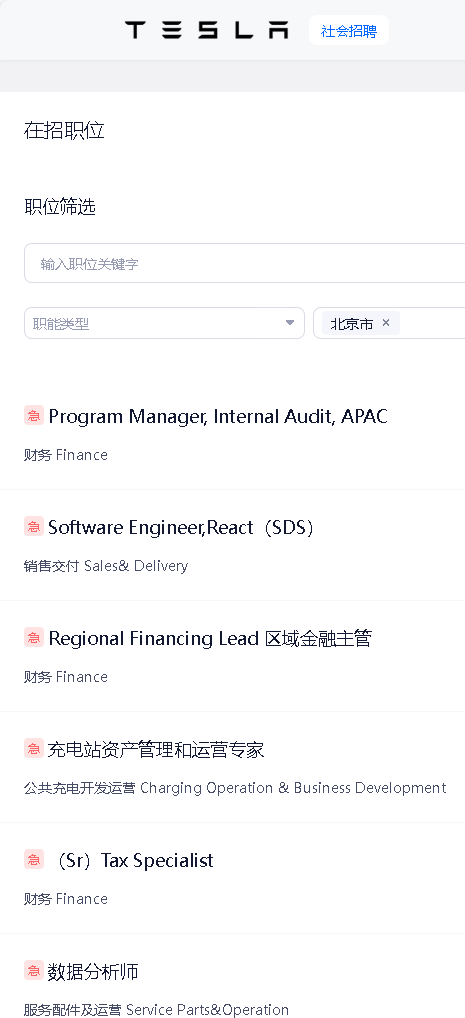Screen dimensions: 465x1018
Task: Remove the 北京市 location tag
Action: coord(386,323)
